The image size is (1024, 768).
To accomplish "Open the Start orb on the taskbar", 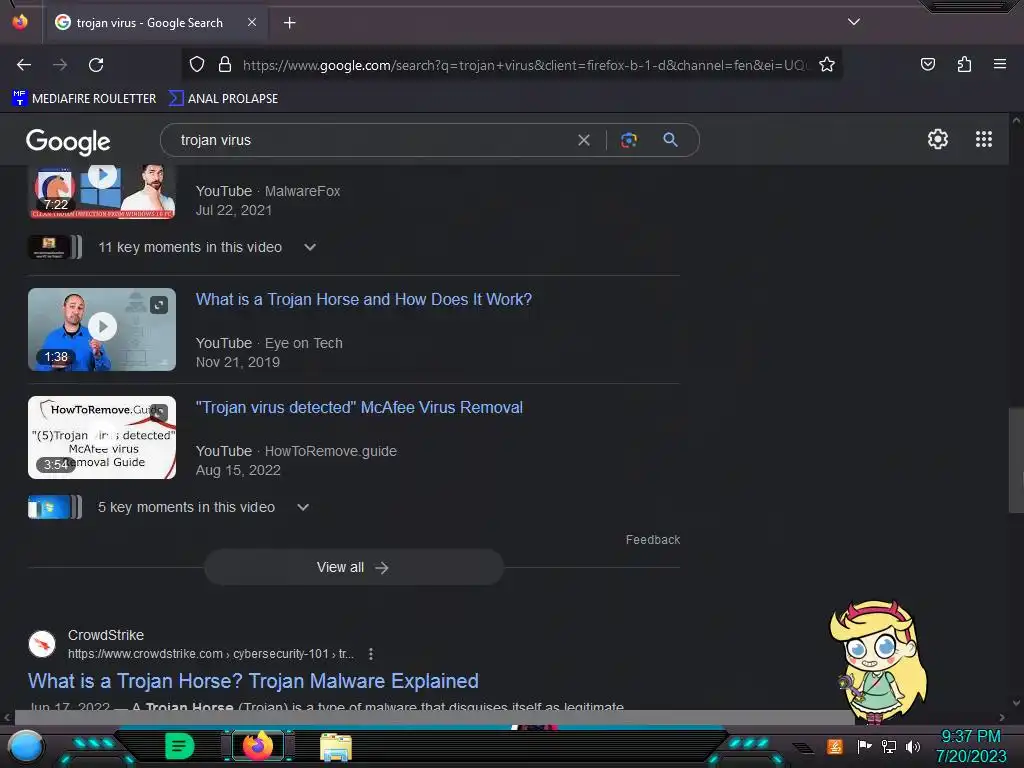I will click(25, 748).
